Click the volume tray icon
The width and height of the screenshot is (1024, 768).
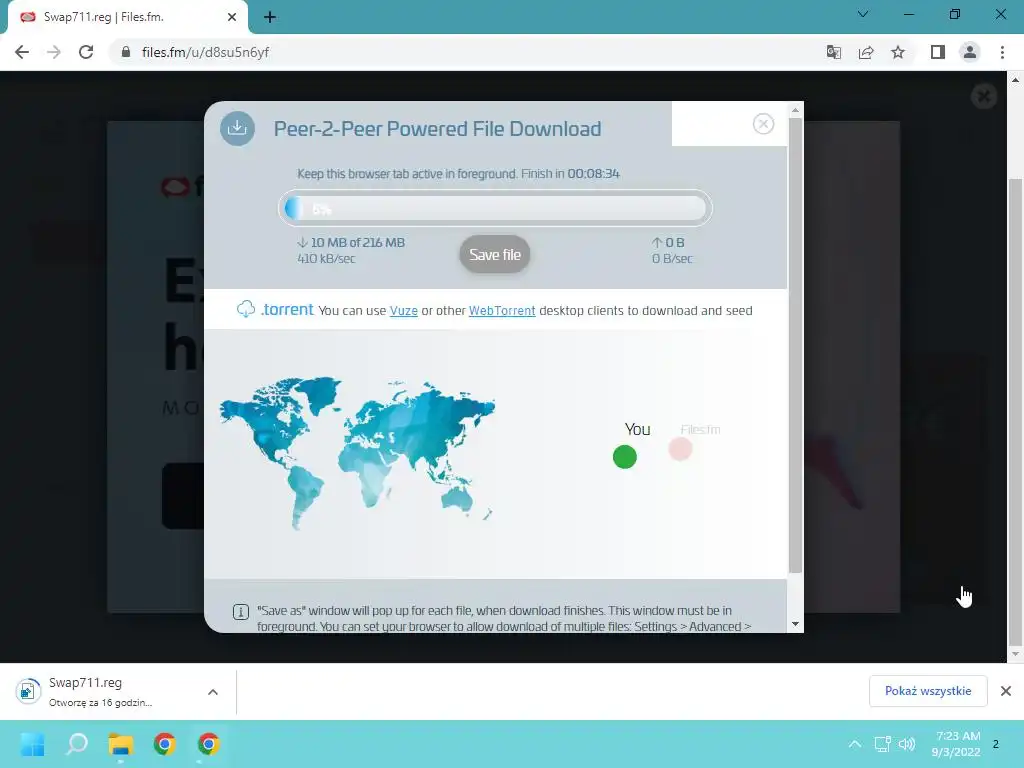pyautogui.click(x=907, y=744)
